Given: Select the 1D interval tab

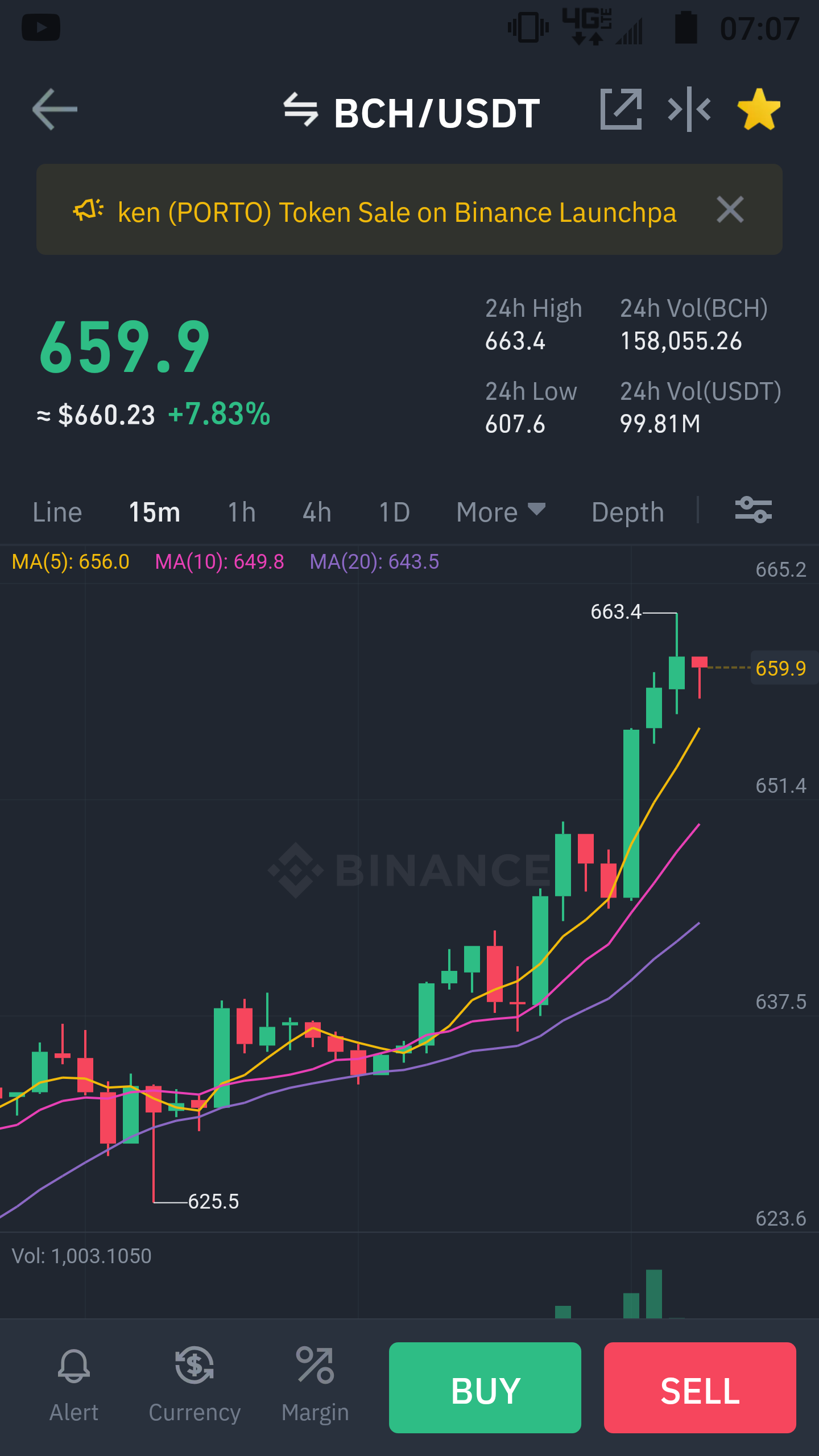Looking at the screenshot, I should (394, 512).
